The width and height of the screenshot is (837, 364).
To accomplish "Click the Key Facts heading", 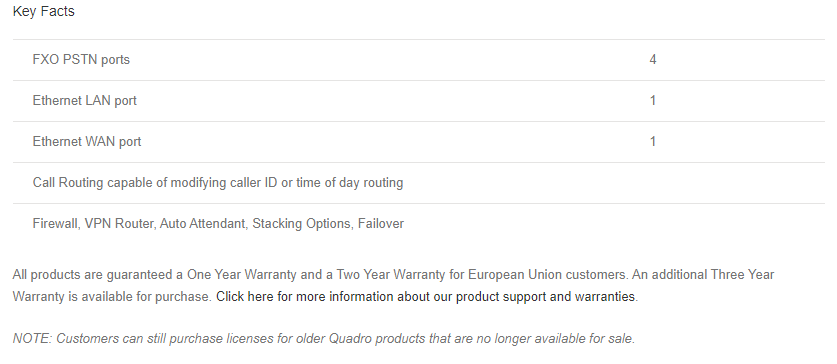I will click(43, 11).
